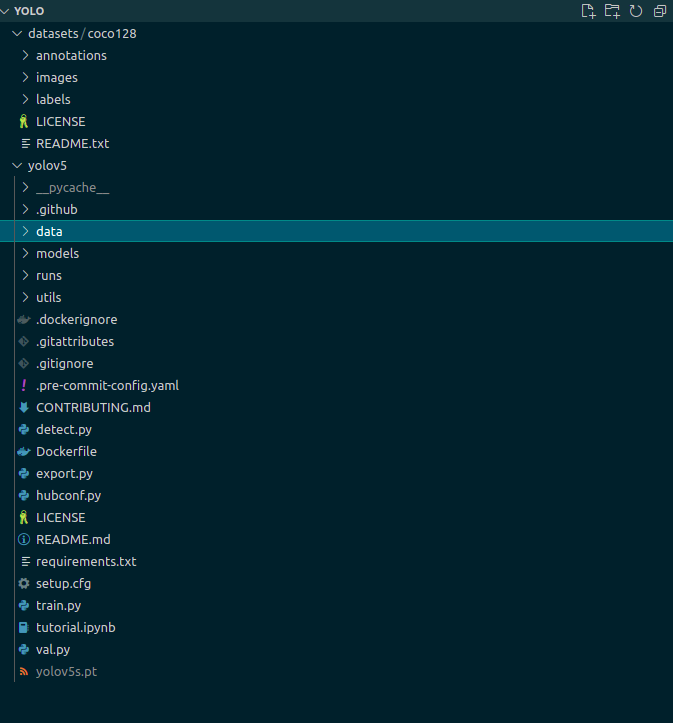The image size is (673, 723).
Task: Click the key icon of coco128 LICENSE file
Action: pyautogui.click(x=24, y=121)
